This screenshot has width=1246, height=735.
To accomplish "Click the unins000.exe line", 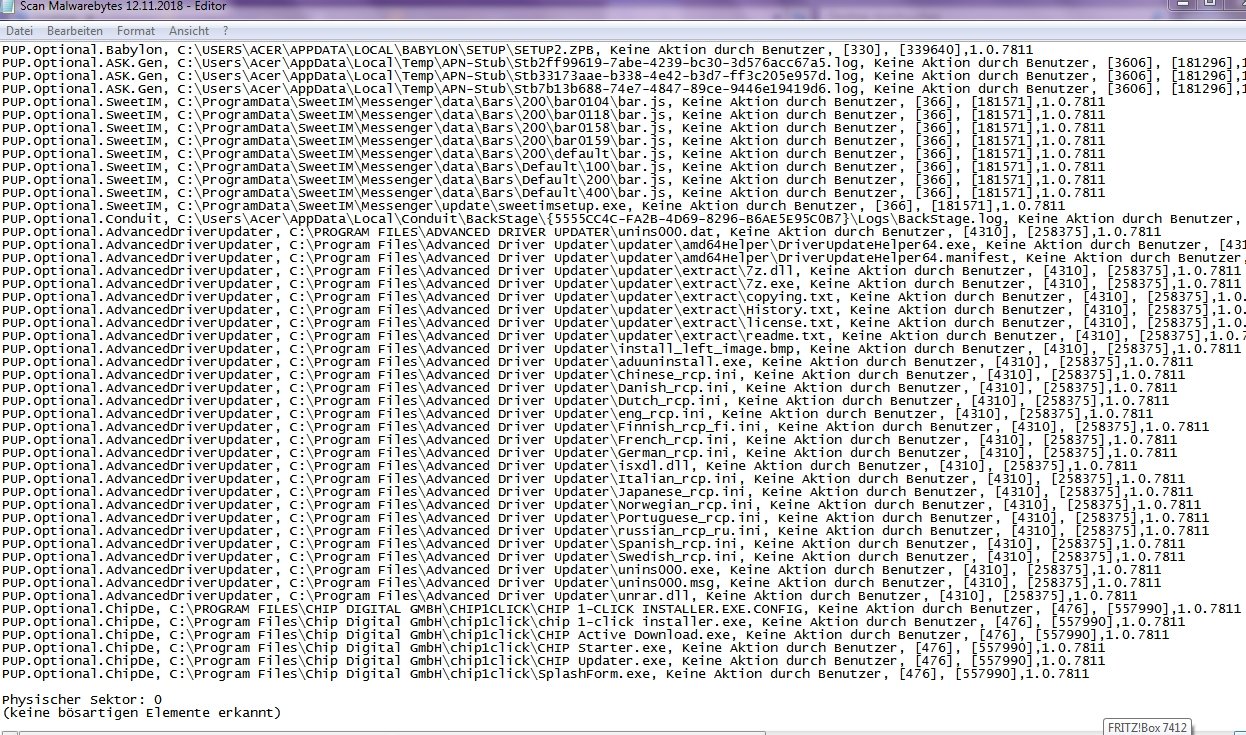I will pyautogui.click(x=581, y=569).
